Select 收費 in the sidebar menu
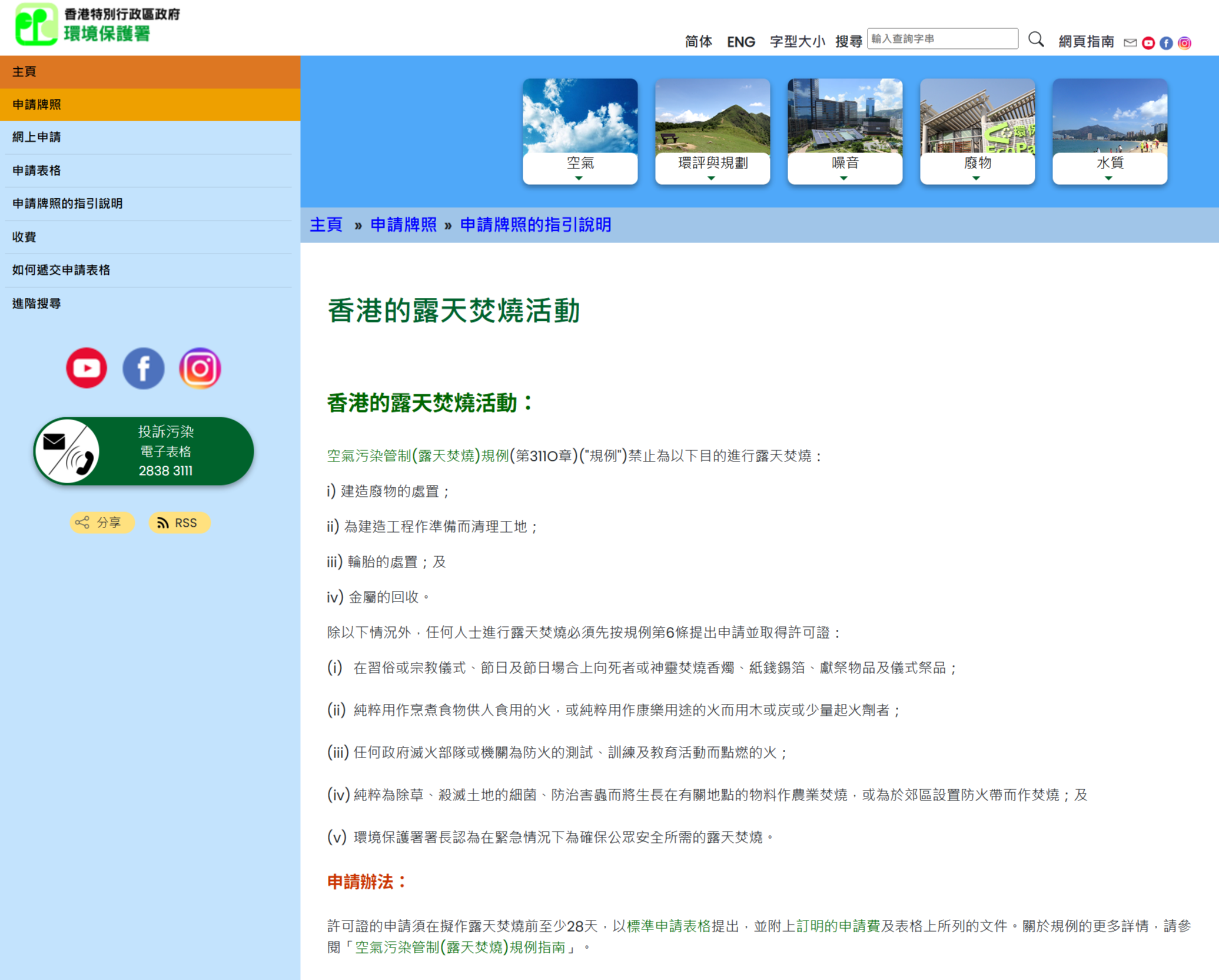 tap(24, 237)
